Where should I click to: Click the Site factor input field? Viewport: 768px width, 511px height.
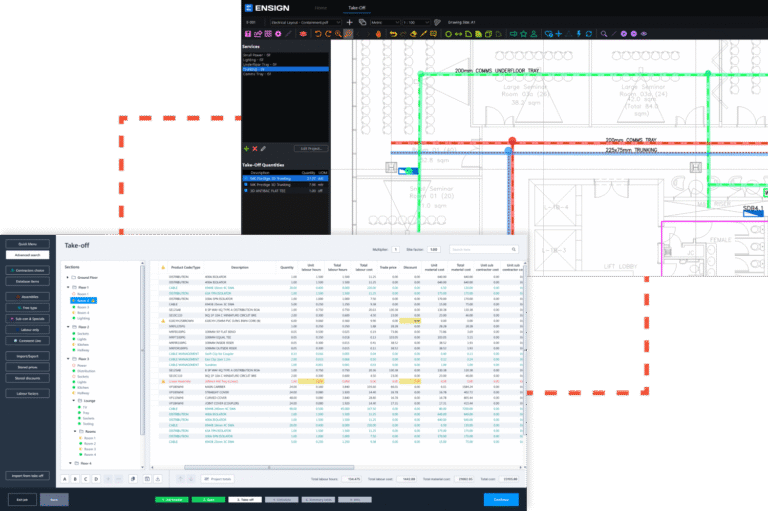(x=433, y=249)
